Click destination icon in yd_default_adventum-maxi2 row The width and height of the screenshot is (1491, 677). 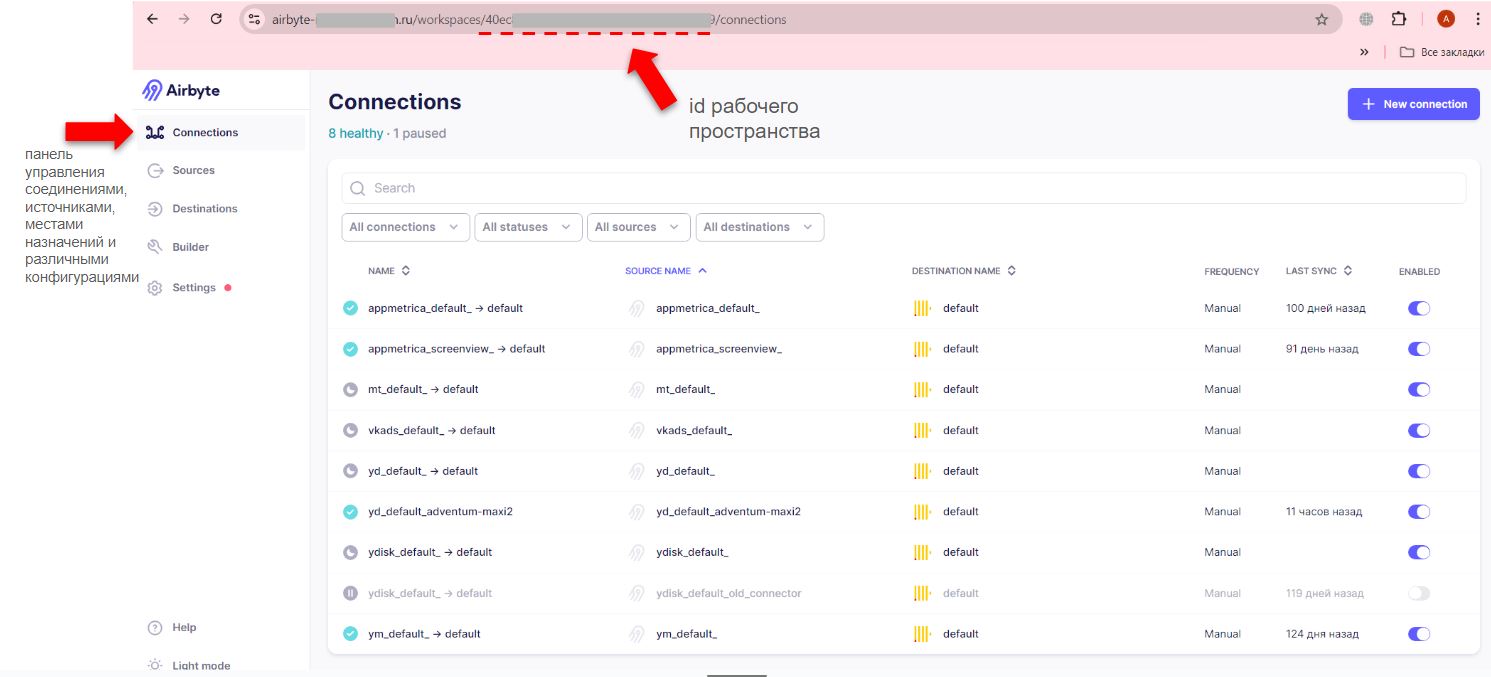coord(923,511)
